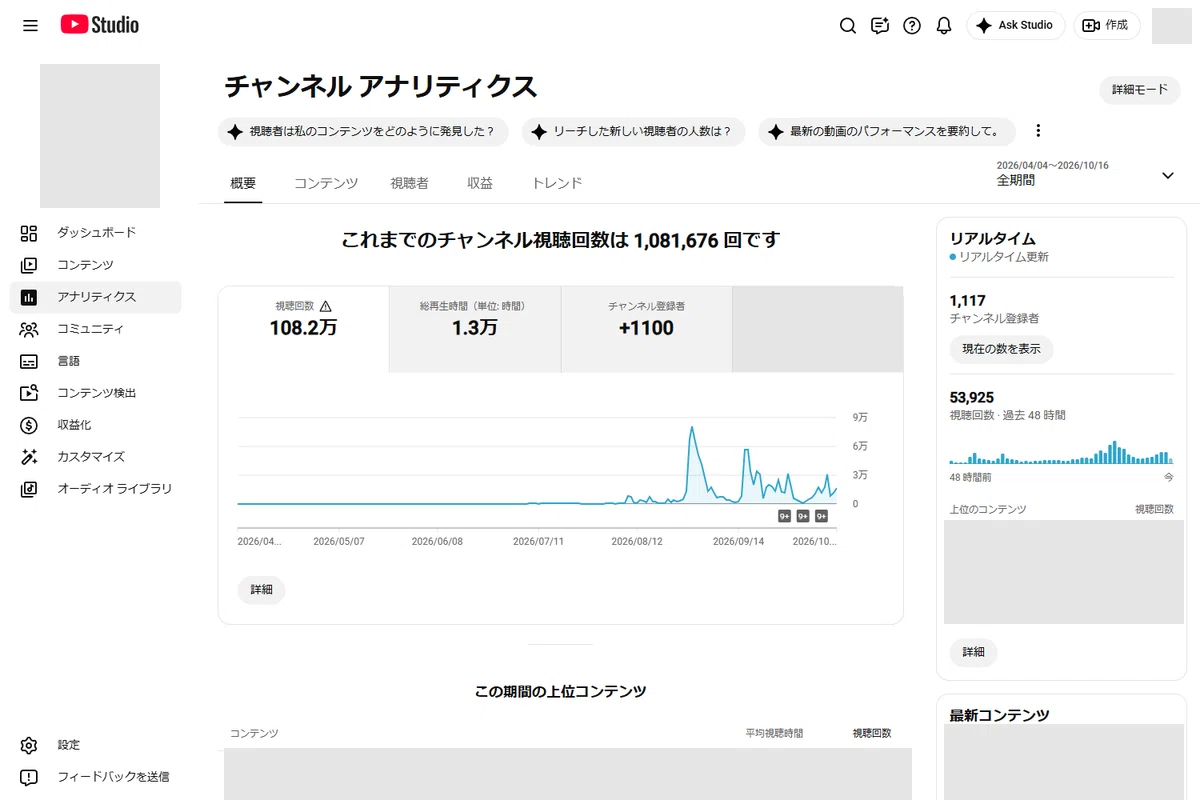Switch to the 収益 tab
The image size is (1200, 800).
[x=480, y=183]
